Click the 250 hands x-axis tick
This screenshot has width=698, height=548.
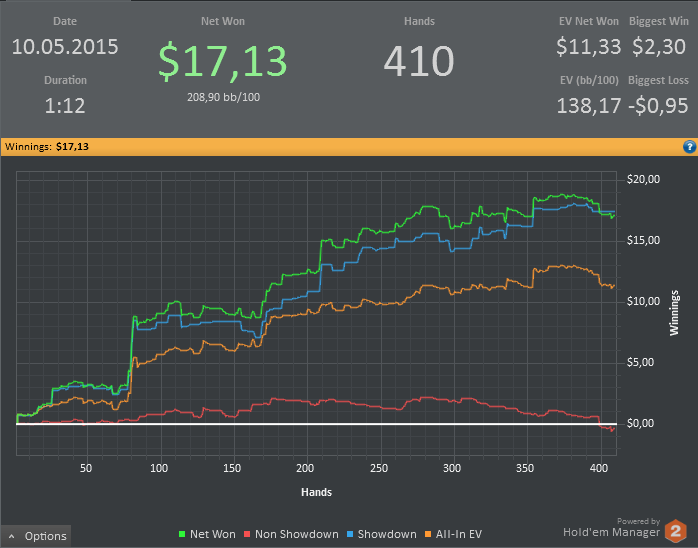[379, 468]
